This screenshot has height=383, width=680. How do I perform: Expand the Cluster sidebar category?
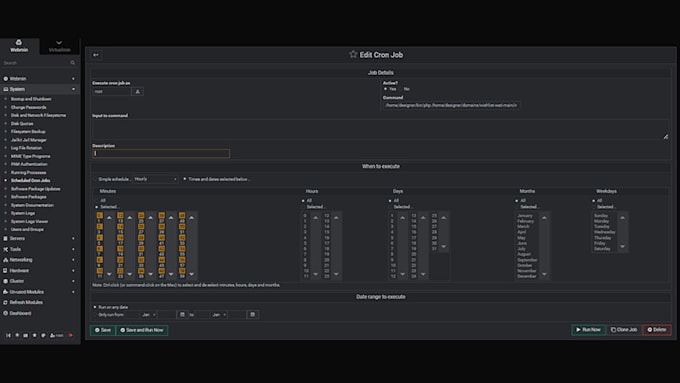click(x=40, y=281)
